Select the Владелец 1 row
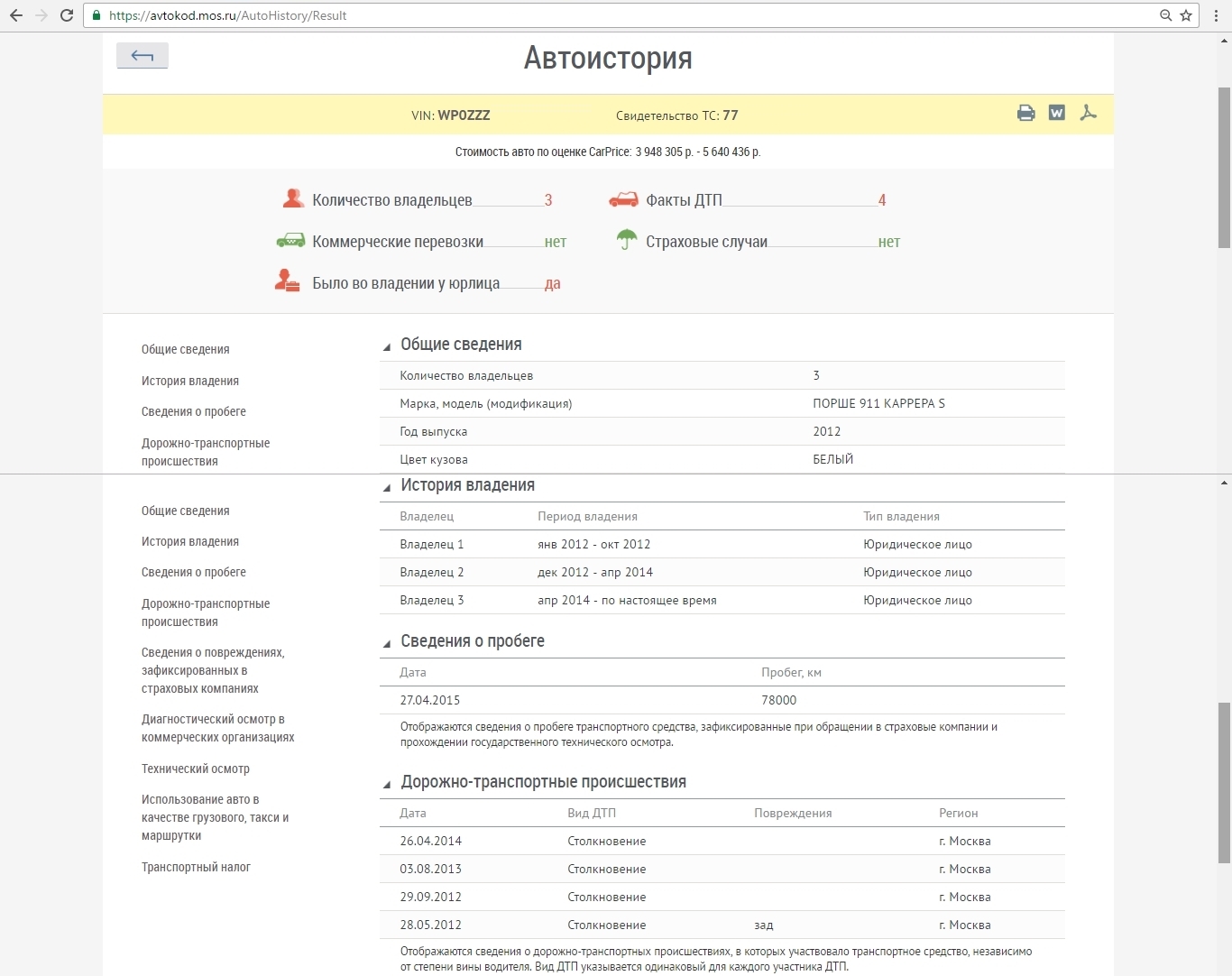The height and width of the screenshot is (976, 1232). pos(722,544)
